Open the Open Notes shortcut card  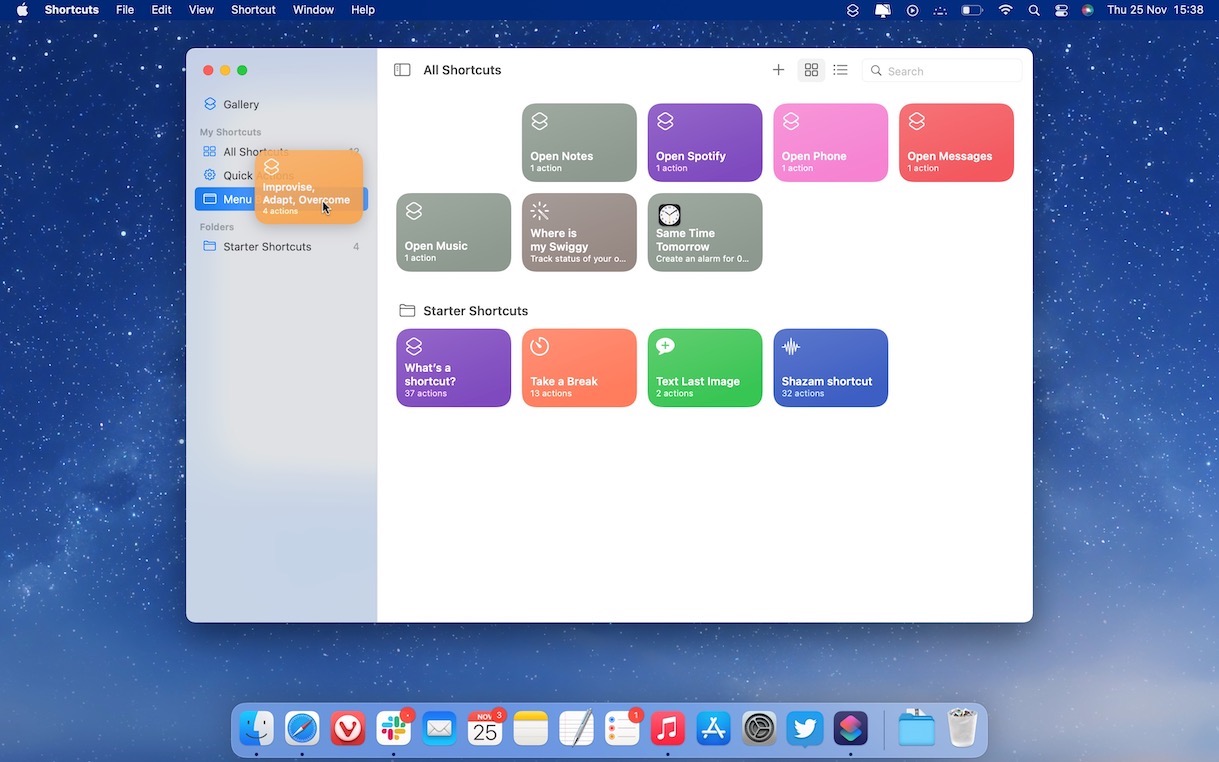point(579,142)
